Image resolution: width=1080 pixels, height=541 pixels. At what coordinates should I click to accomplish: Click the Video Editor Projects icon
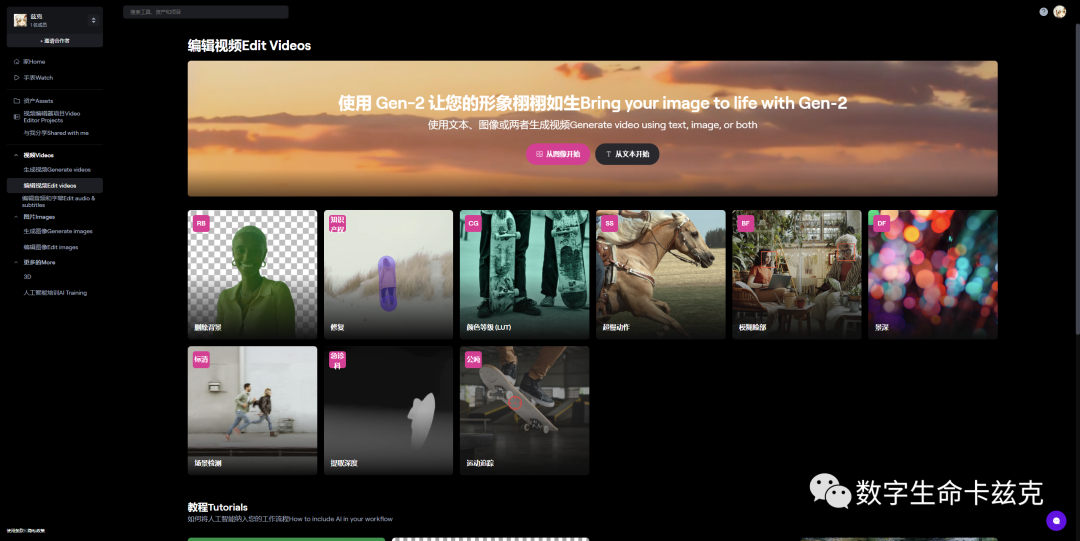pyautogui.click(x=16, y=116)
